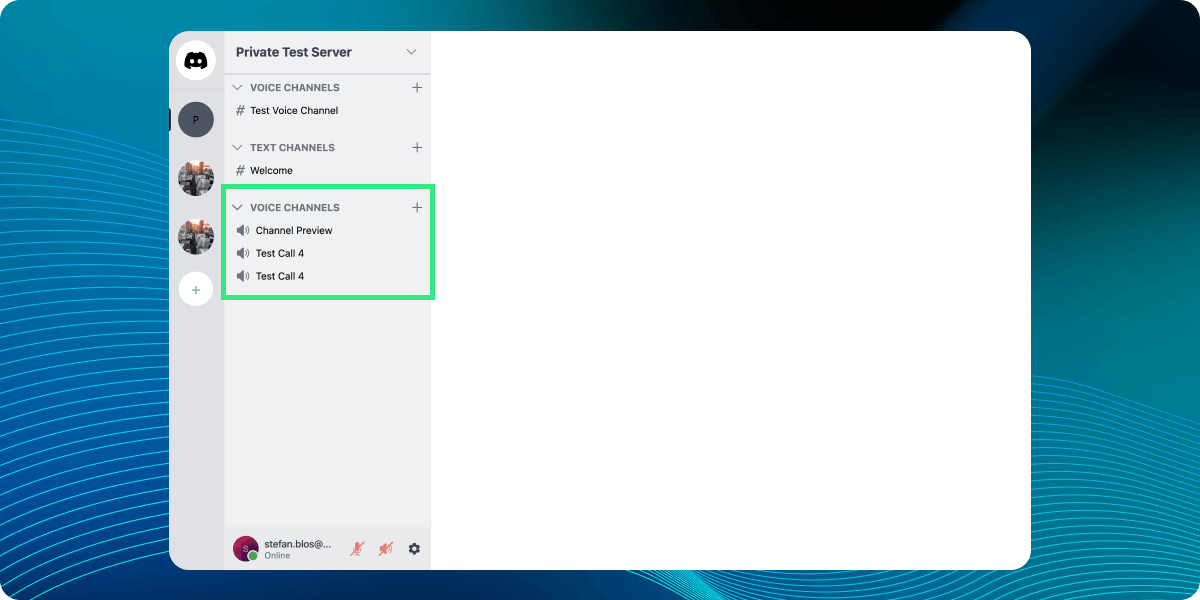Join the Channel Preview voice channel
1200x600 pixels.
(x=293, y=230)
